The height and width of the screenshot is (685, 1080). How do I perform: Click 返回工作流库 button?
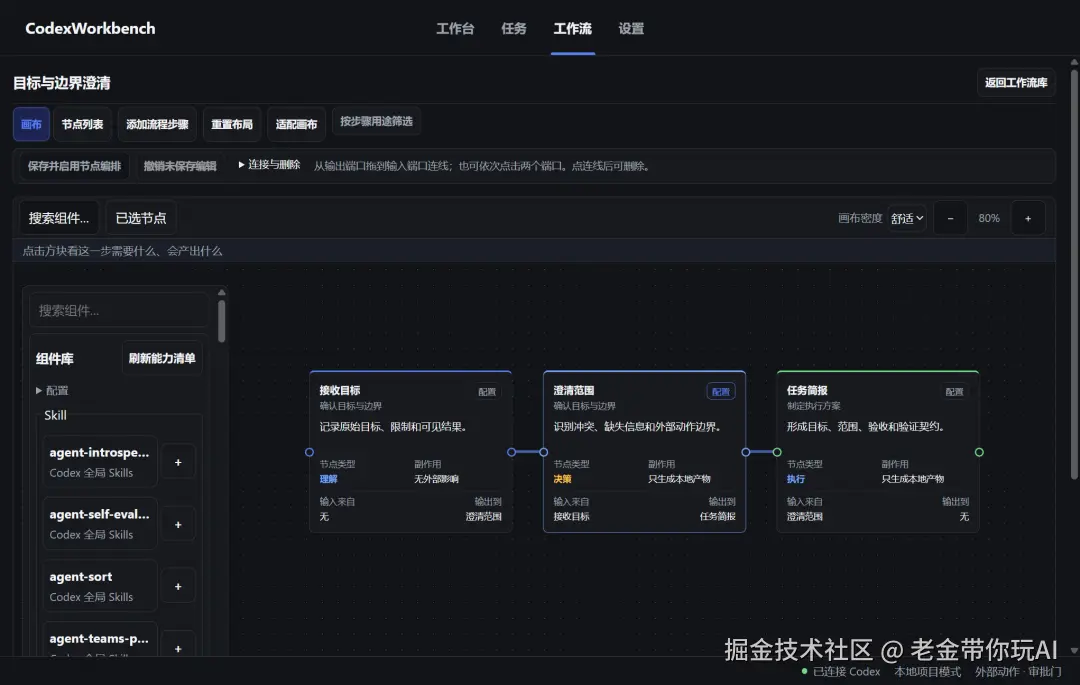point(1016,83)
